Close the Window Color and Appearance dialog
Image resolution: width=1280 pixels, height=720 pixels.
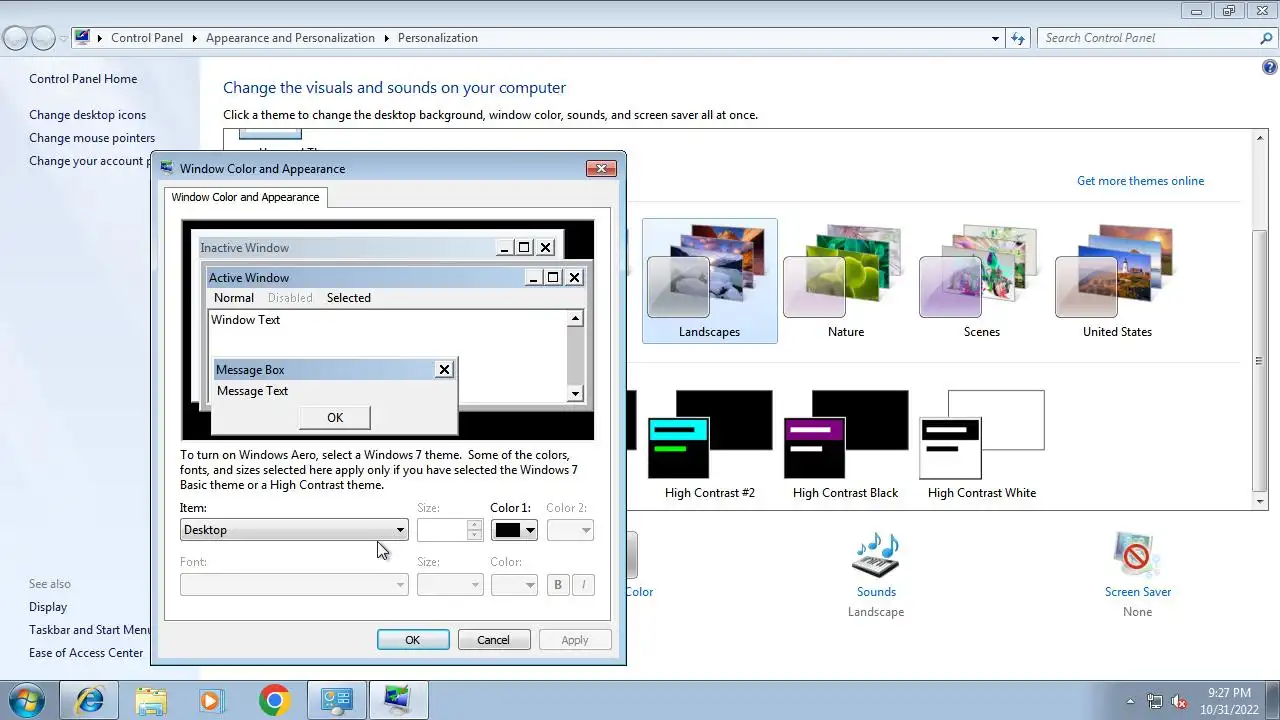click(601, 168)
